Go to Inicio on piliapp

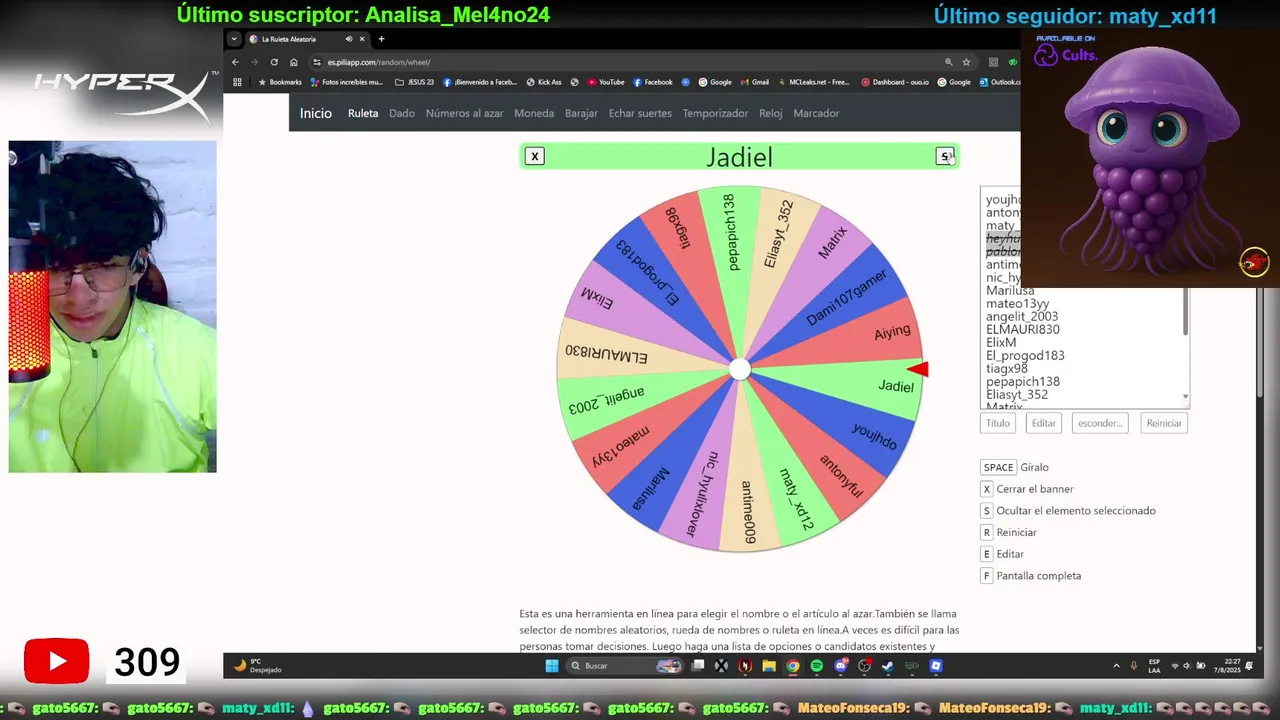coord(315,113)
